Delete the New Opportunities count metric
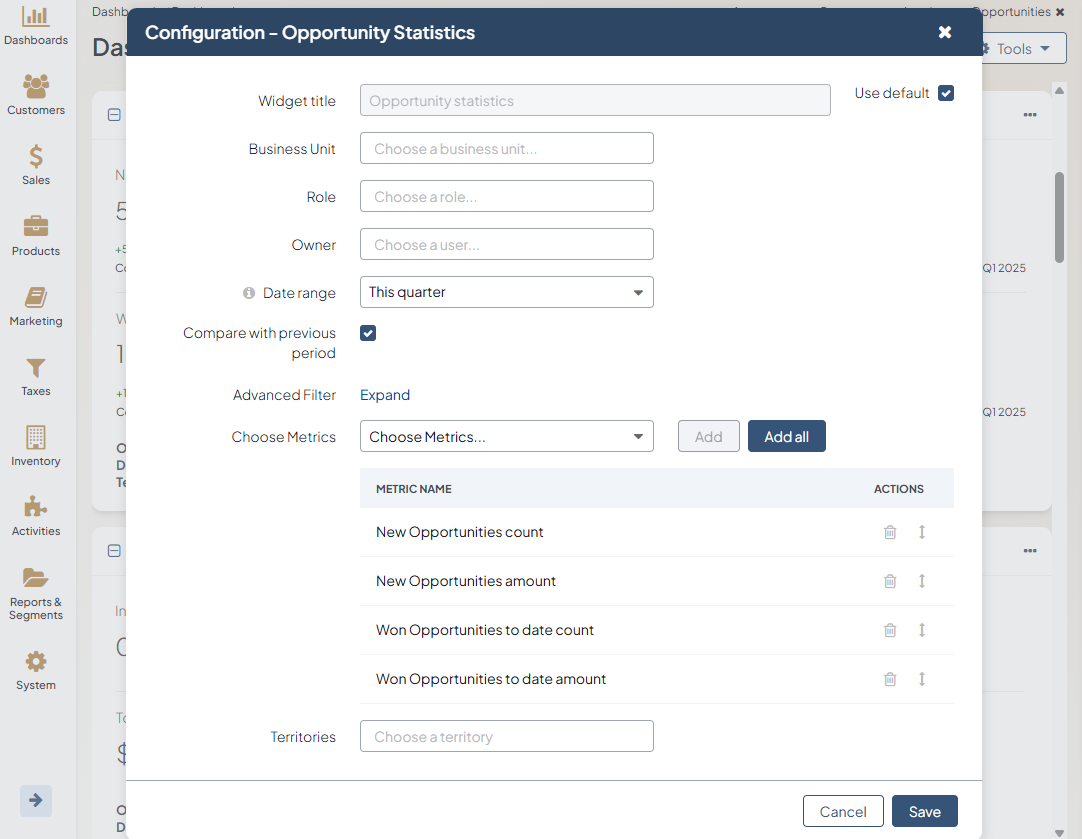 tap(890, 532)
